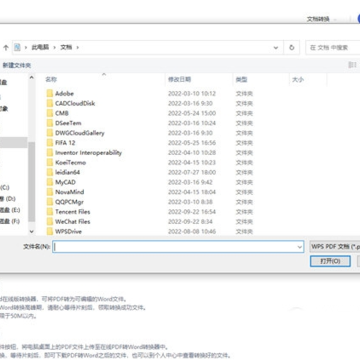
Task: Select the WPSDrive folder icon
Action: pyautogui.click(x=50, y=231)
